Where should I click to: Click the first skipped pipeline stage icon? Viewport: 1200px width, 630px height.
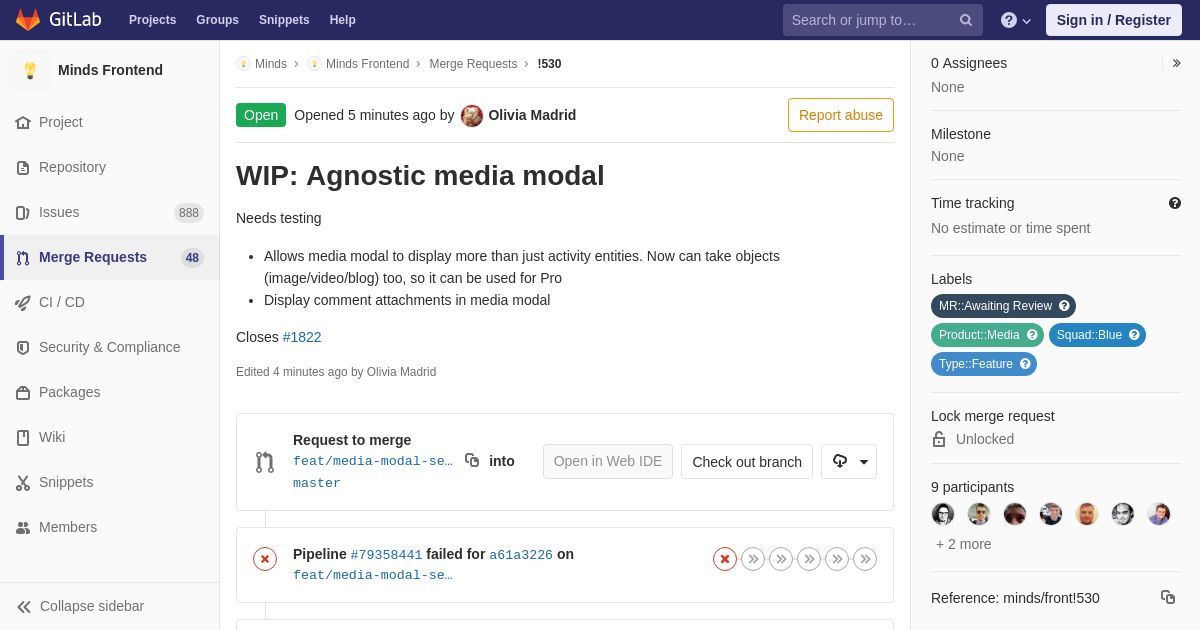coord(753,559)
